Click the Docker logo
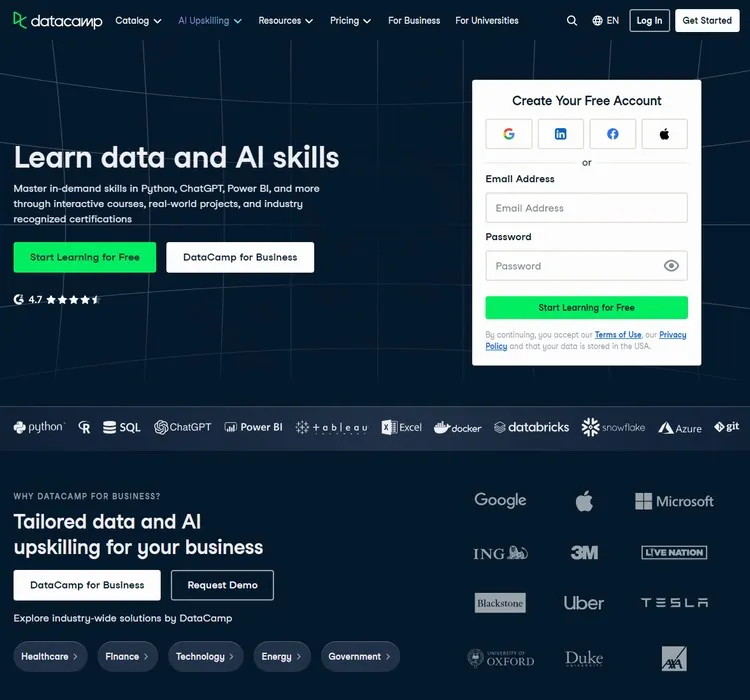750x700 pixels. 457,427
